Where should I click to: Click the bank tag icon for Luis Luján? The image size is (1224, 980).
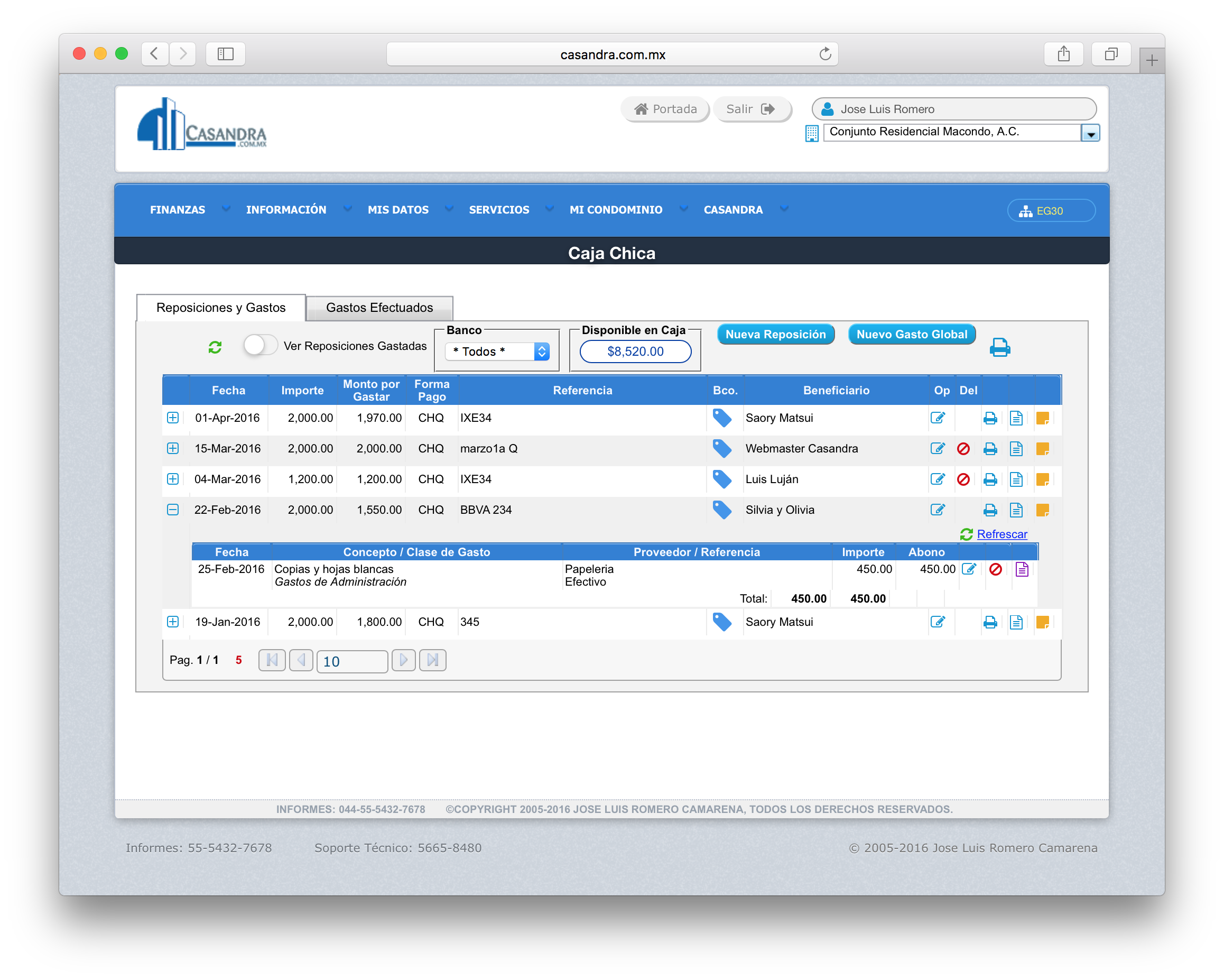pyautogui.click(x=722, y=479)
